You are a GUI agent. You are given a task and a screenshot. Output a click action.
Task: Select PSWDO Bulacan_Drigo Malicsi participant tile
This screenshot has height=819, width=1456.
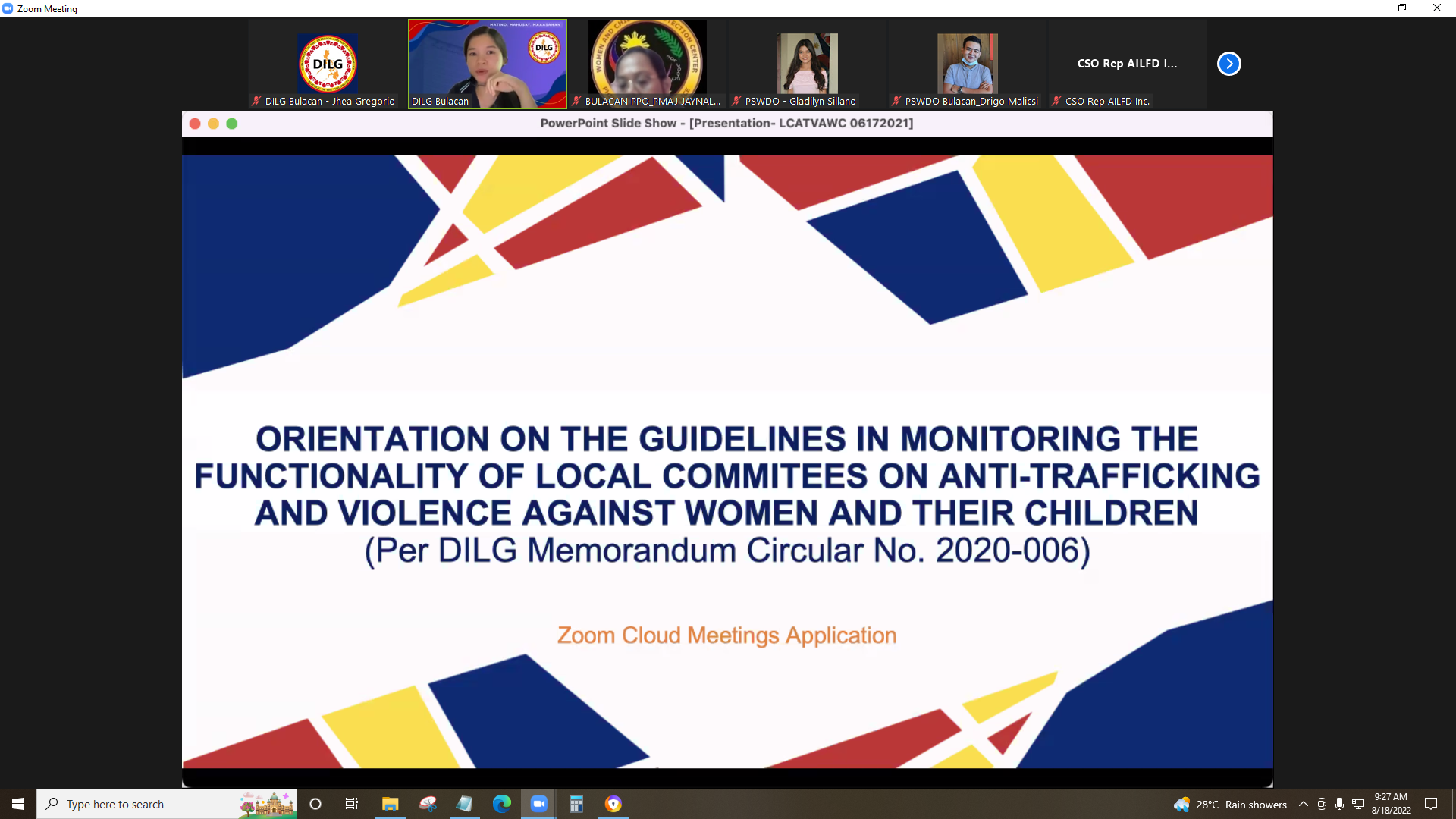coord(968,64)
